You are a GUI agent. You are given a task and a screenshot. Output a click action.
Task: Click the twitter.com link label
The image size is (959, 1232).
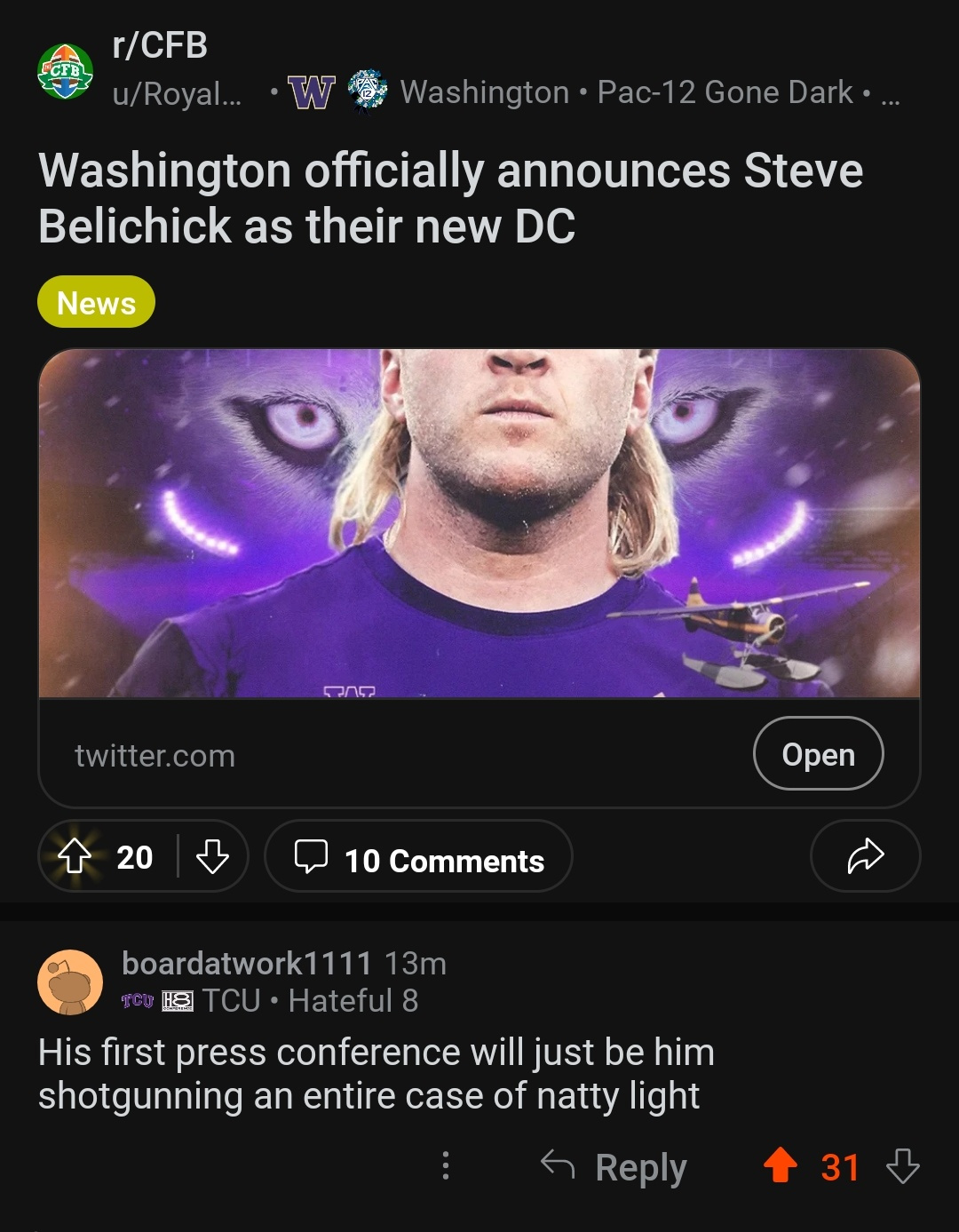coord(155,756)
